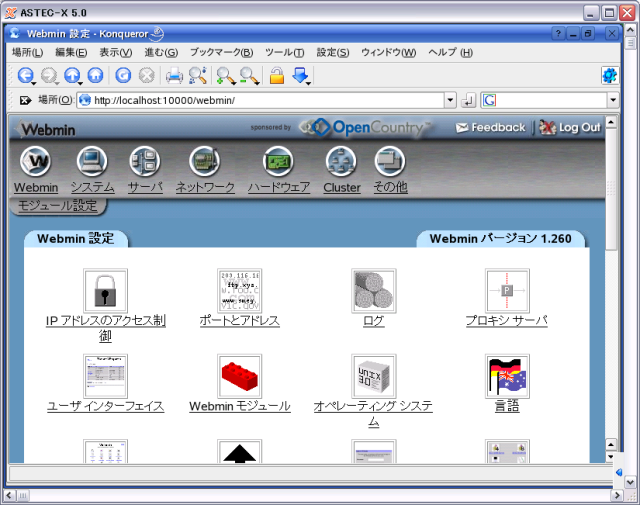640x505 pixels.
Task: Open the 設定(S) menu
Action: click(333, 52)
